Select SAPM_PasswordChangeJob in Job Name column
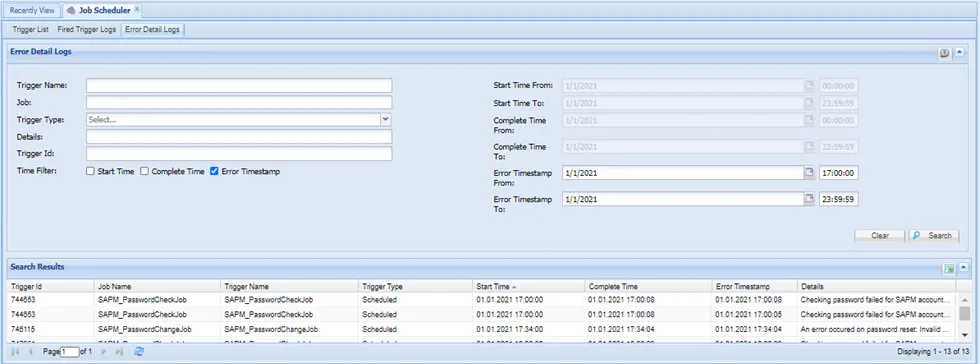The width and height of the screenshot is (980, 364). (157, 328)
